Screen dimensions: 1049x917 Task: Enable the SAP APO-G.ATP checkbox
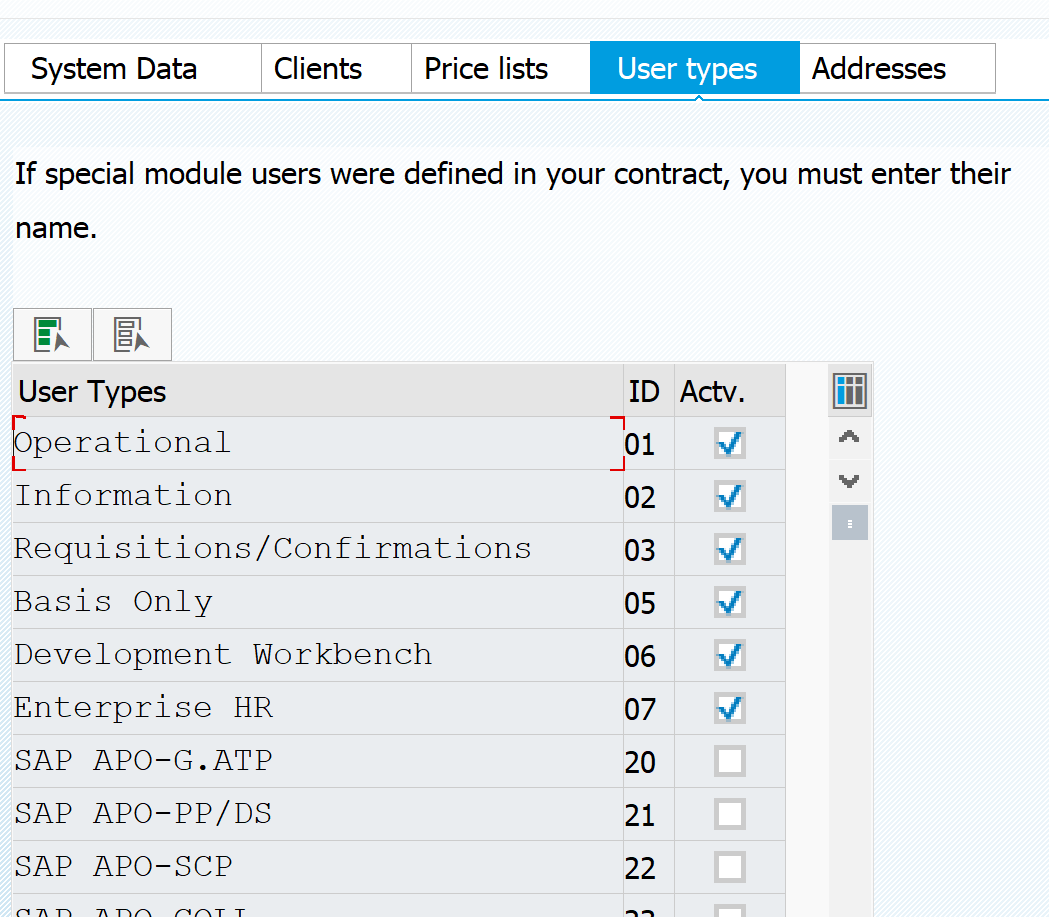pyautogui.click(x=729, y=761)
